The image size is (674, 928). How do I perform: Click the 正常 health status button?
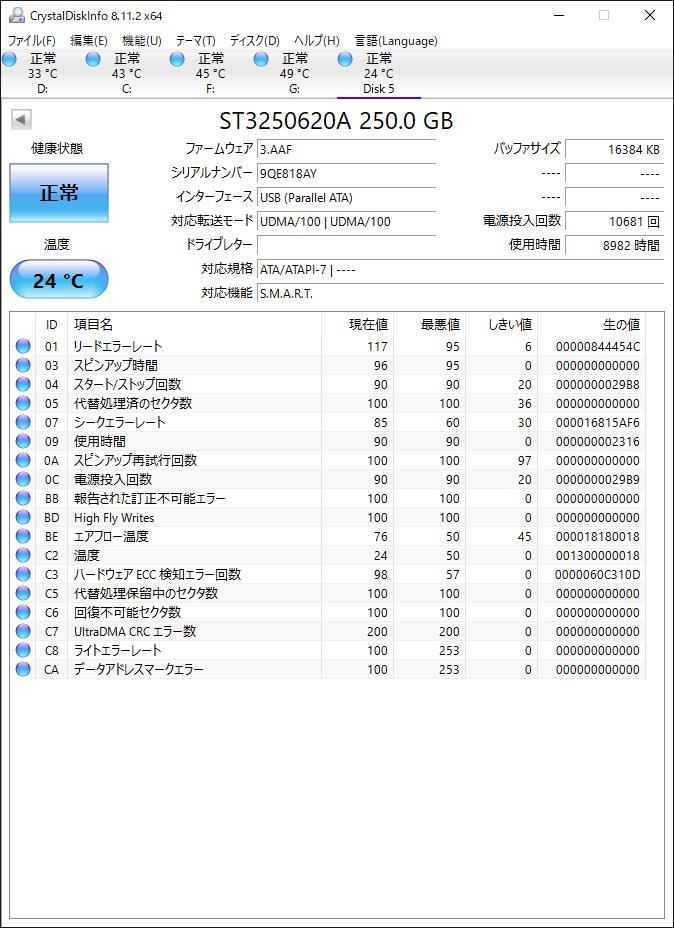pos(59,193)
